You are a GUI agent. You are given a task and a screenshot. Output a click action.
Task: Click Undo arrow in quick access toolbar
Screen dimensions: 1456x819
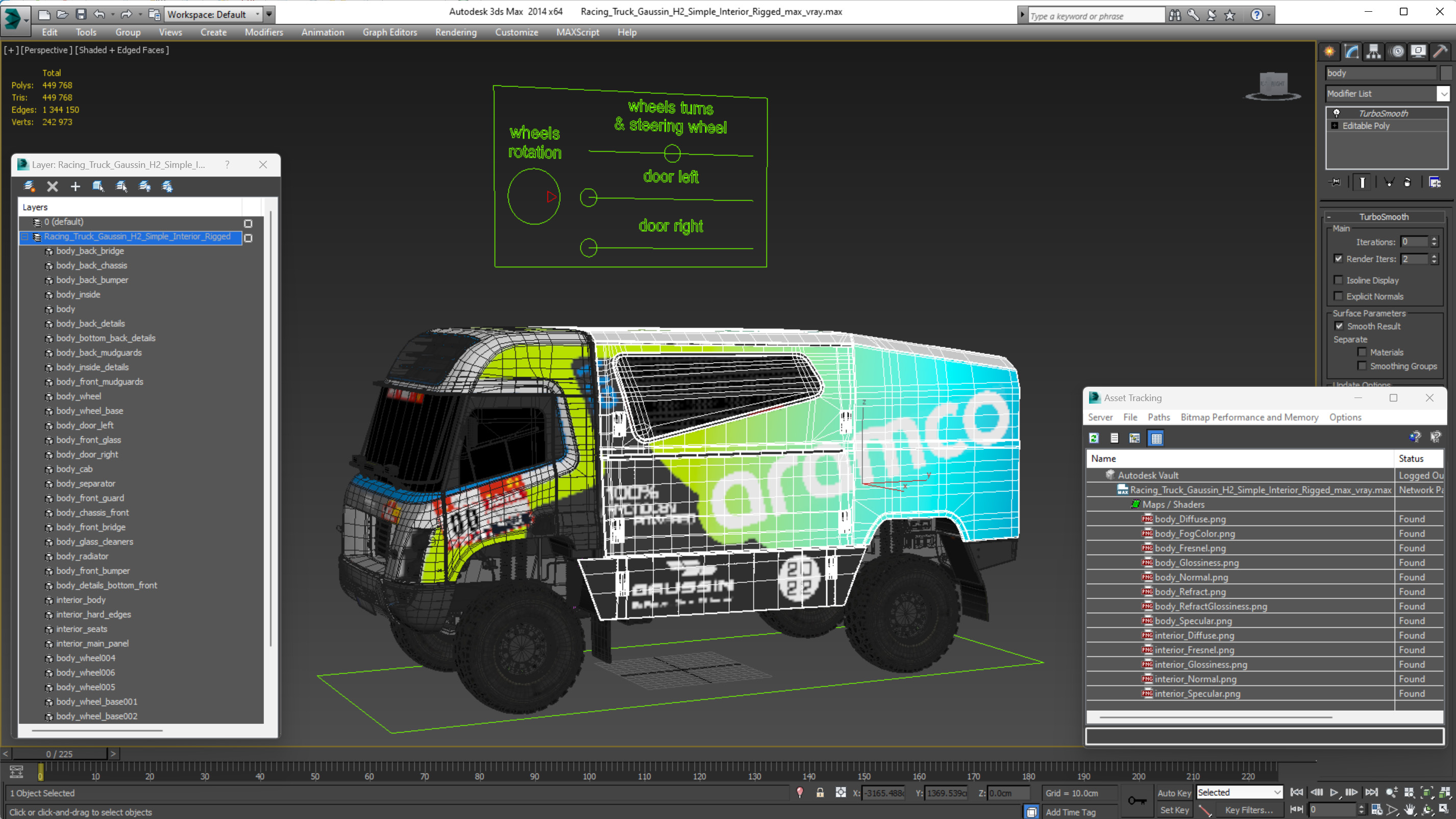click(x=100, y=14)
